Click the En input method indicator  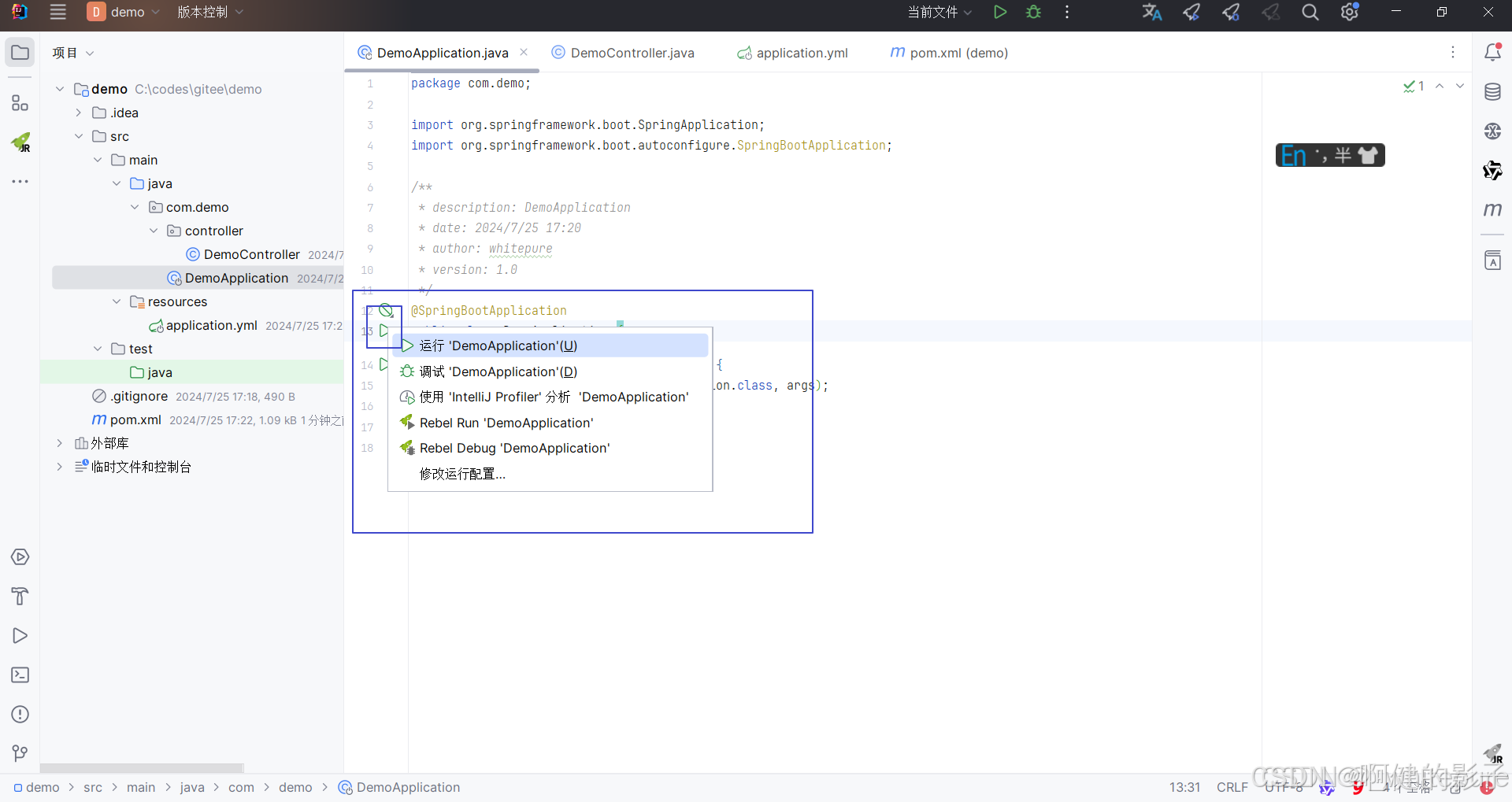pos(1294,155)
